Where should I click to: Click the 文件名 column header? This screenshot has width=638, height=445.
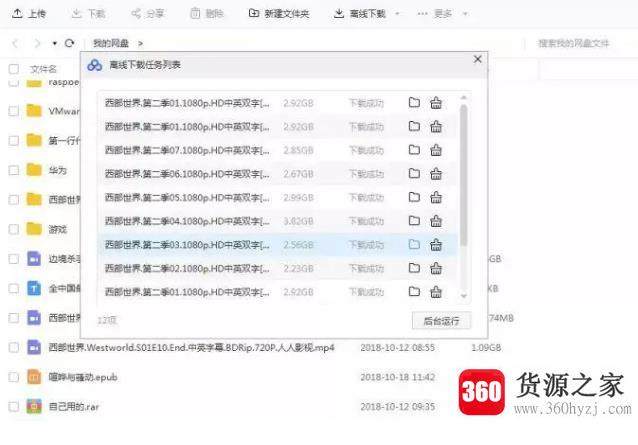click(43, 69)
